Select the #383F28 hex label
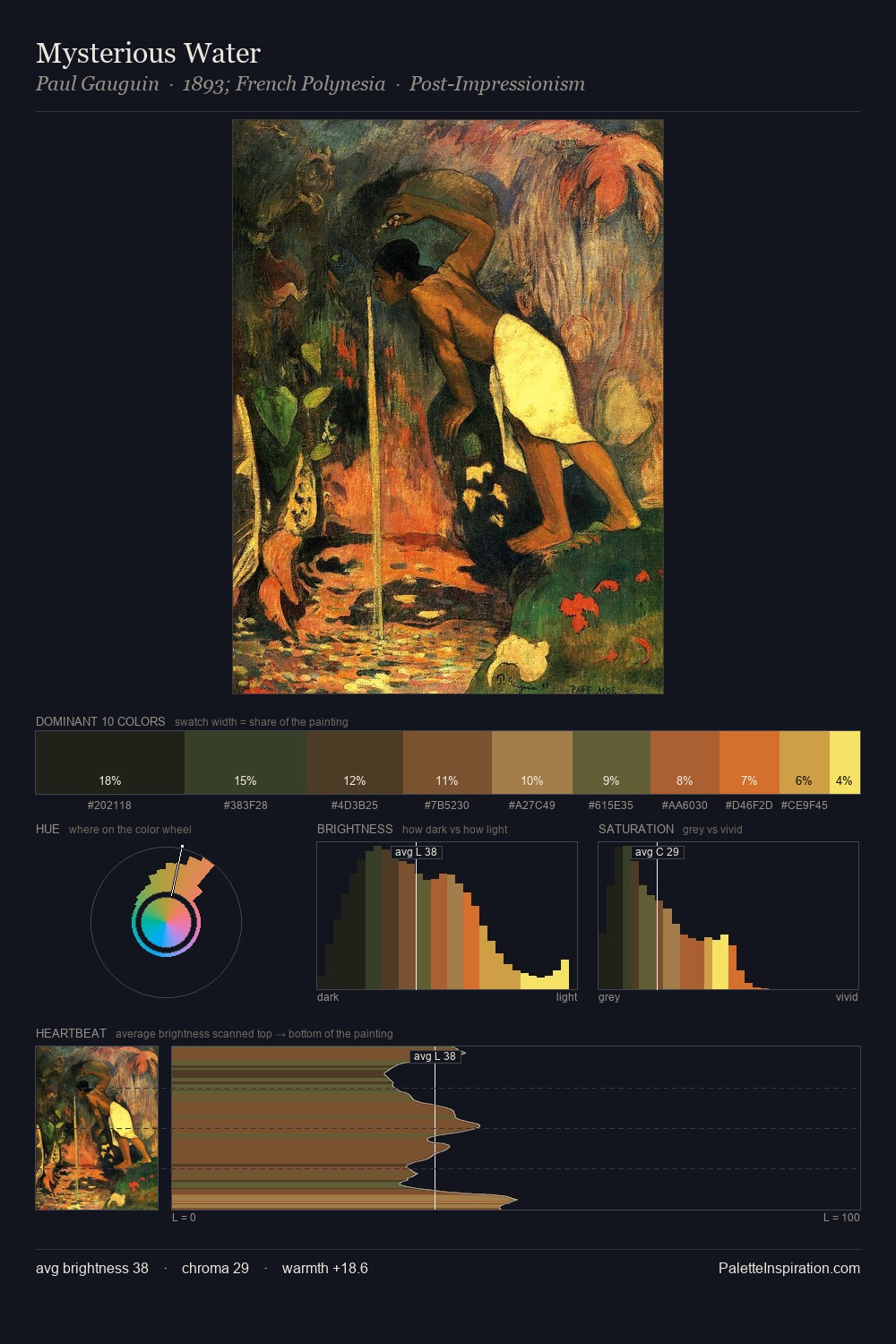The width and height of the screenshot is (896, 1344). click(x=246, y=806)
